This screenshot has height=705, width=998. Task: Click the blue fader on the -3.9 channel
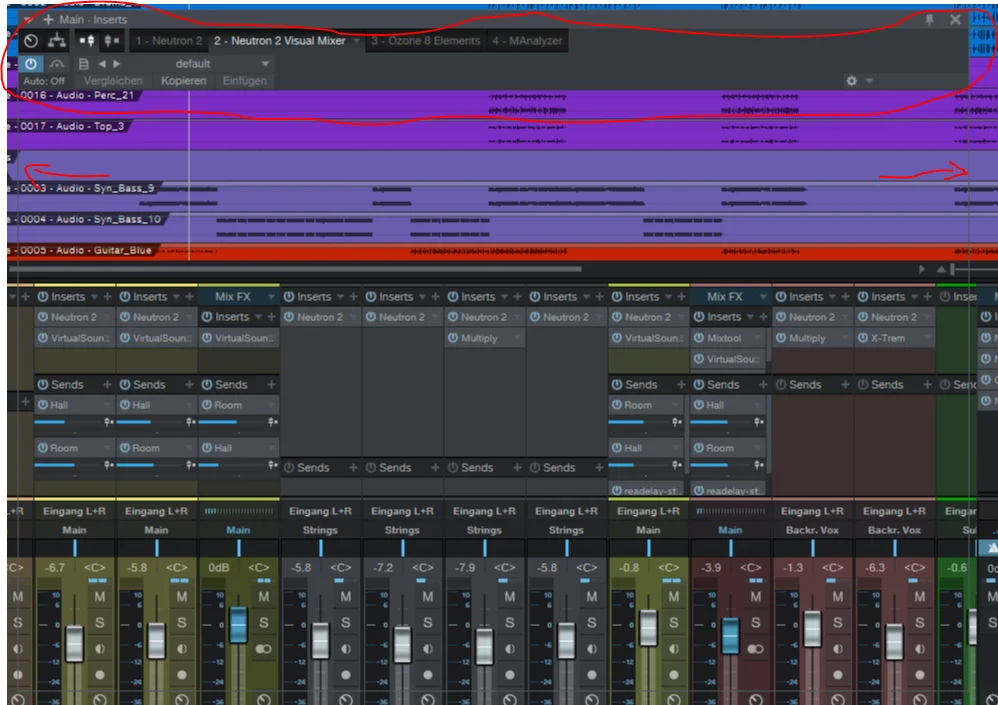[731, 635]
